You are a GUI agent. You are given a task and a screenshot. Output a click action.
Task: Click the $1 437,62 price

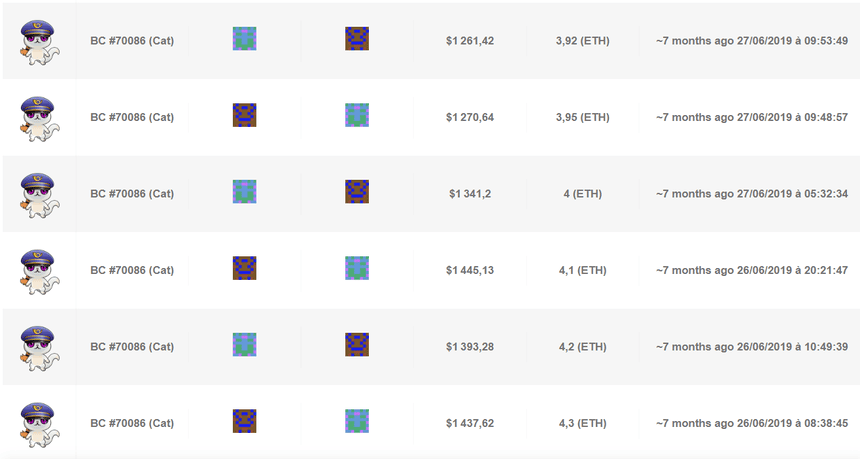(470, 423)
